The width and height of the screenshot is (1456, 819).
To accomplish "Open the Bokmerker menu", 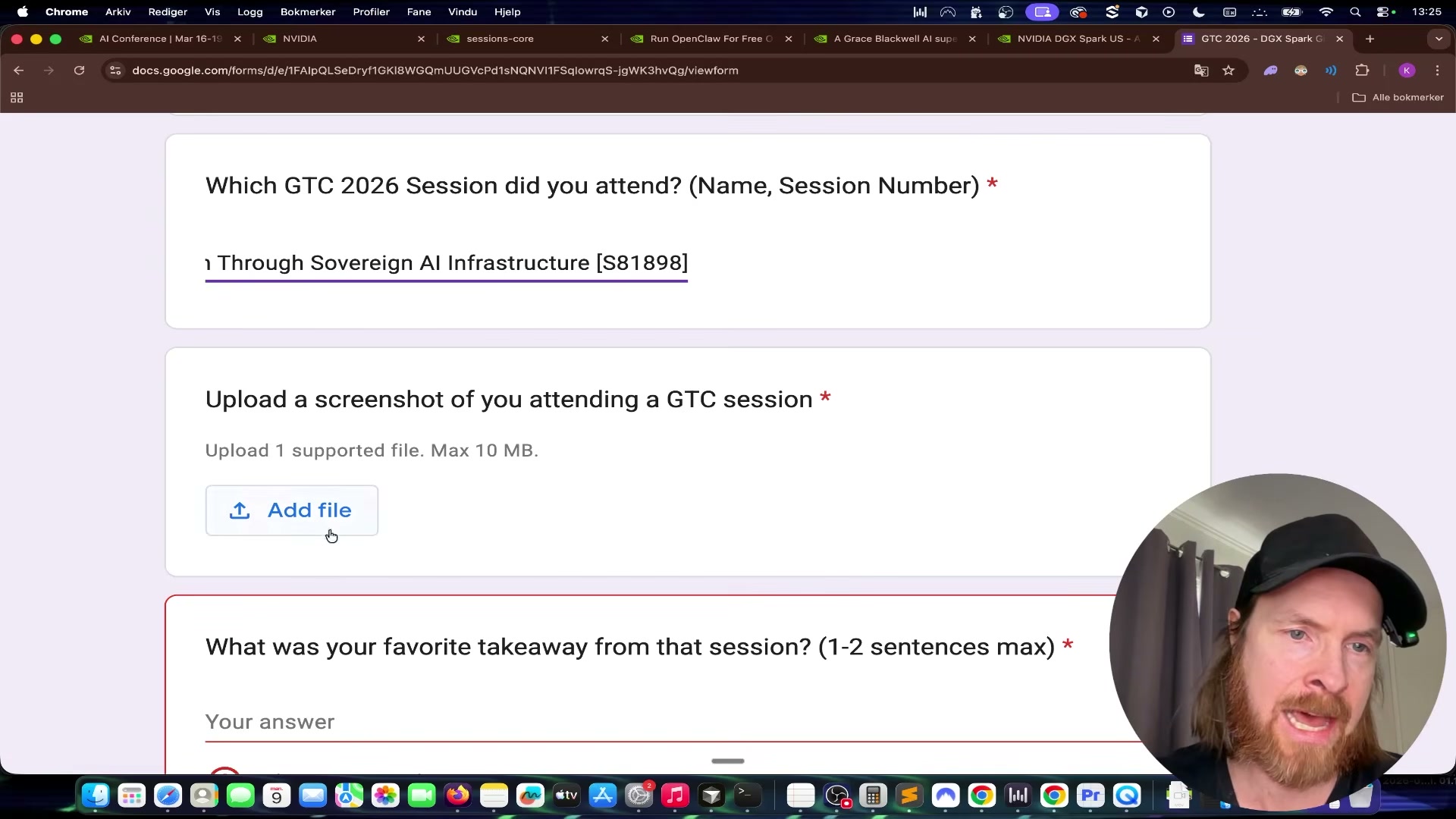I will [308, 11].
